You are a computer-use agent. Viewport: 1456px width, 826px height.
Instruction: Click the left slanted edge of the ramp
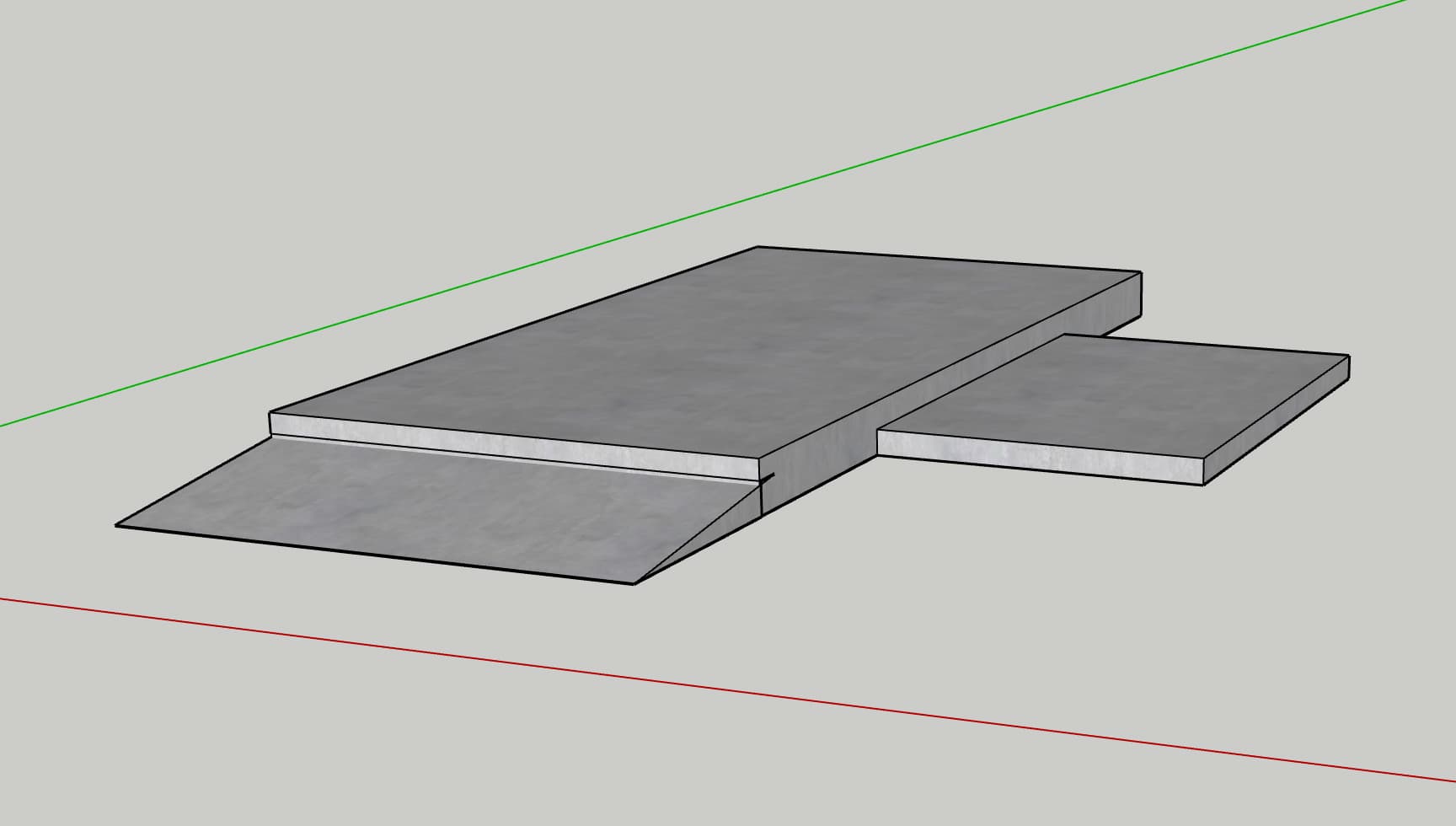193,481
